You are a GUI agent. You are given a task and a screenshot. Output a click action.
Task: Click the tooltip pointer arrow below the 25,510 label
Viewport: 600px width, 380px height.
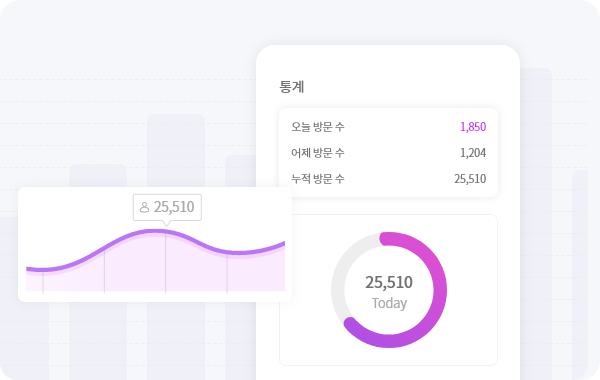click(x=166, y=223)
